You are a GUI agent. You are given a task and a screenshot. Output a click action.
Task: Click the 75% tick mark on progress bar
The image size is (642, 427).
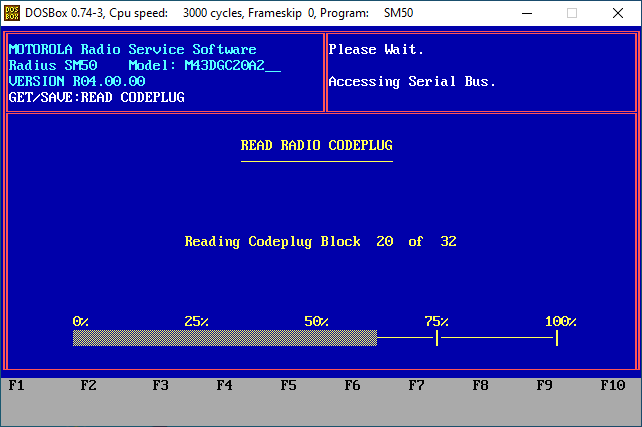tap(437, 338)
